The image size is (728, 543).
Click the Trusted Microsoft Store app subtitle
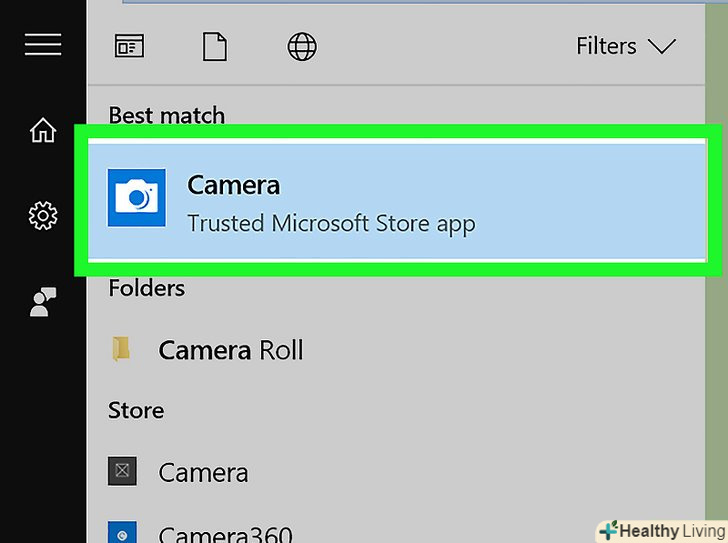point(331,222)
